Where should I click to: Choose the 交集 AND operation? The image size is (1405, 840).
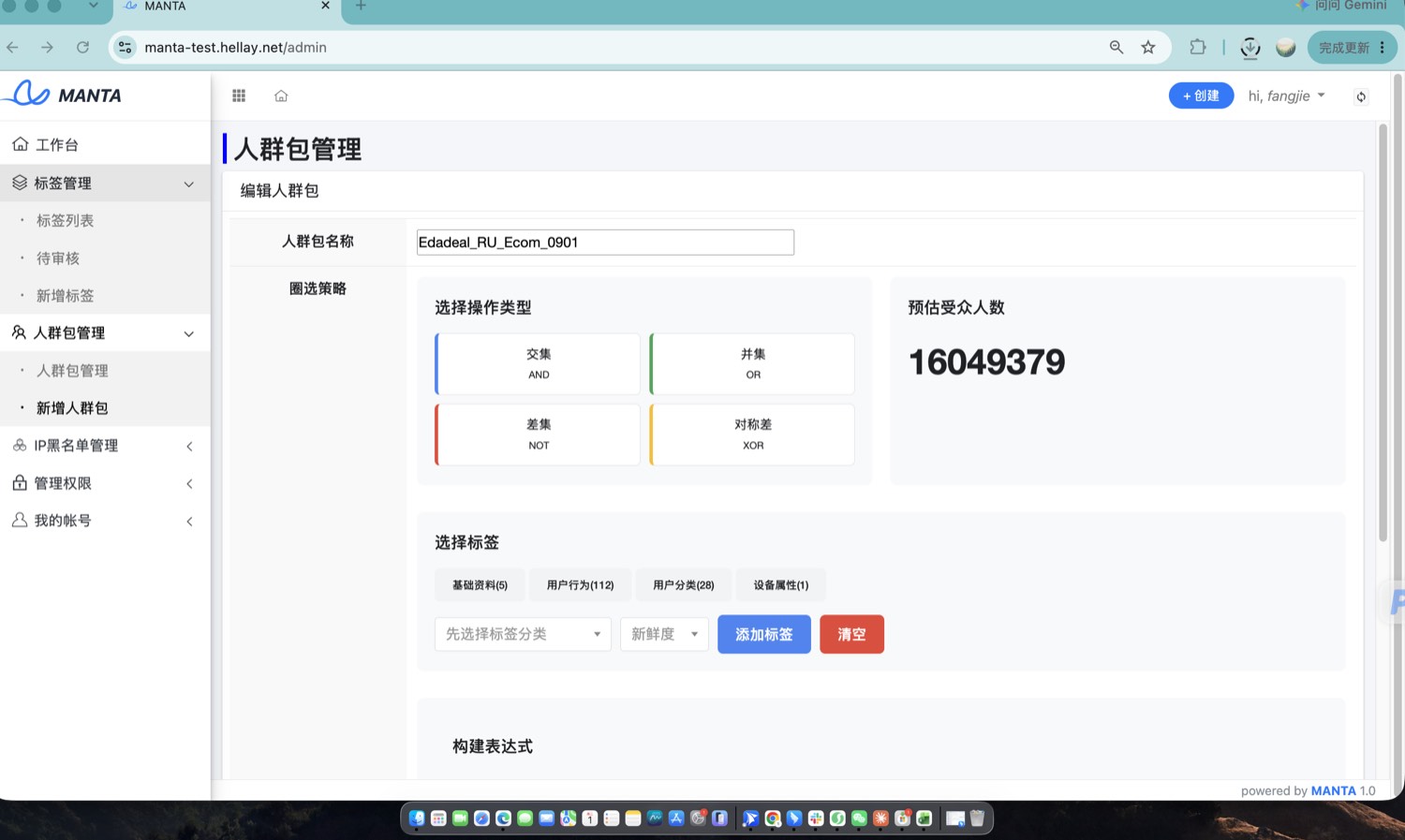(x=538, y=363)
